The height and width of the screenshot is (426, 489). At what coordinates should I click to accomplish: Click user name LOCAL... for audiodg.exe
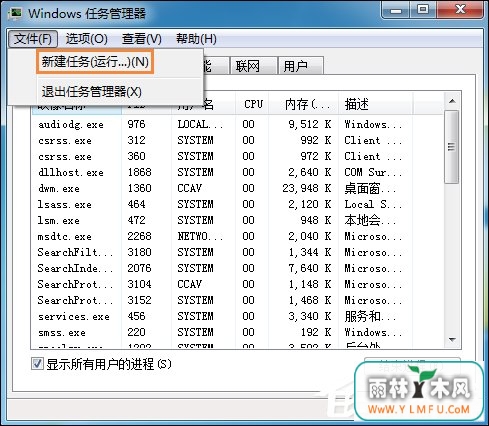click(200, 124)
